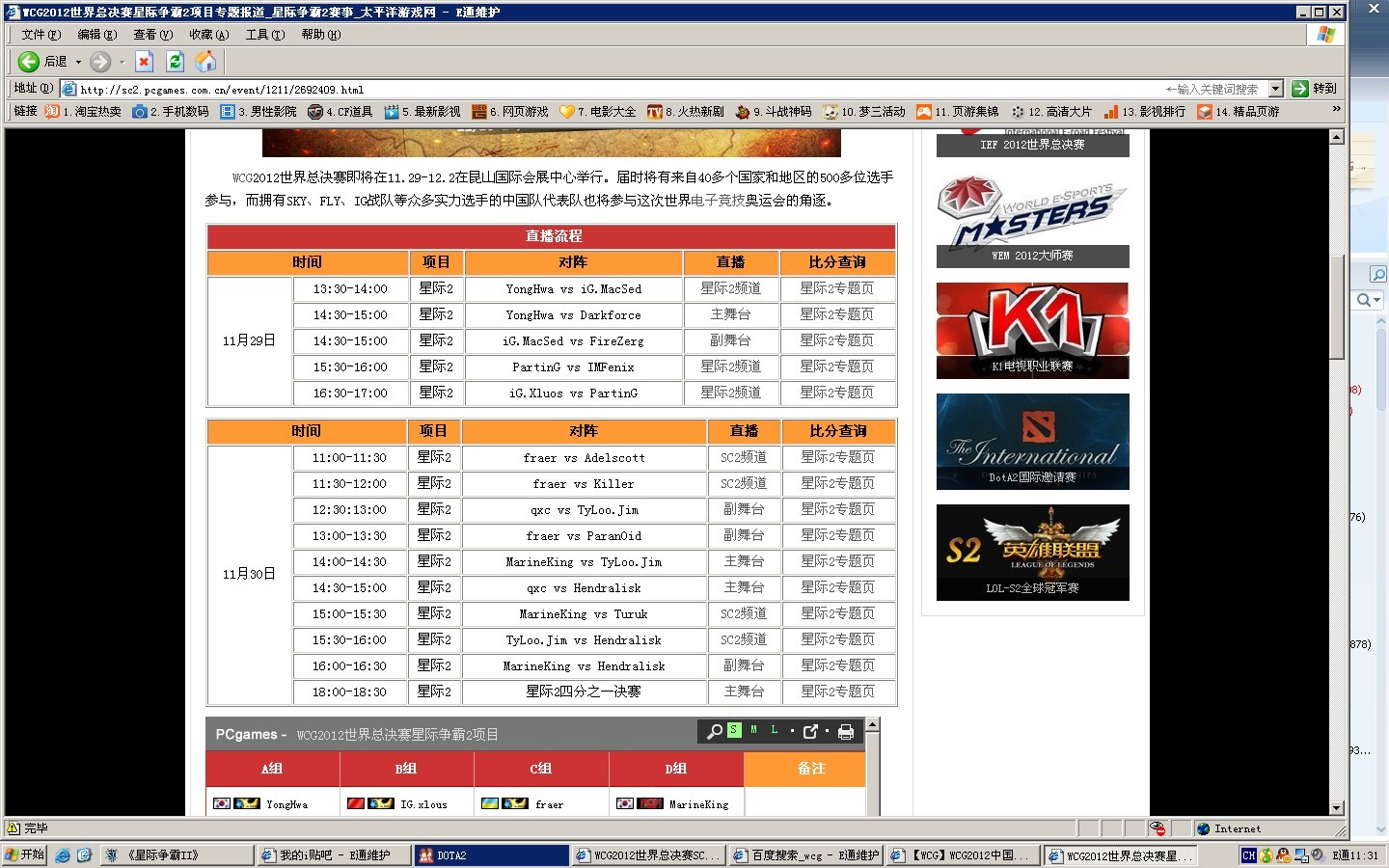Click the 开始 Start button

[x=25, y=854]
